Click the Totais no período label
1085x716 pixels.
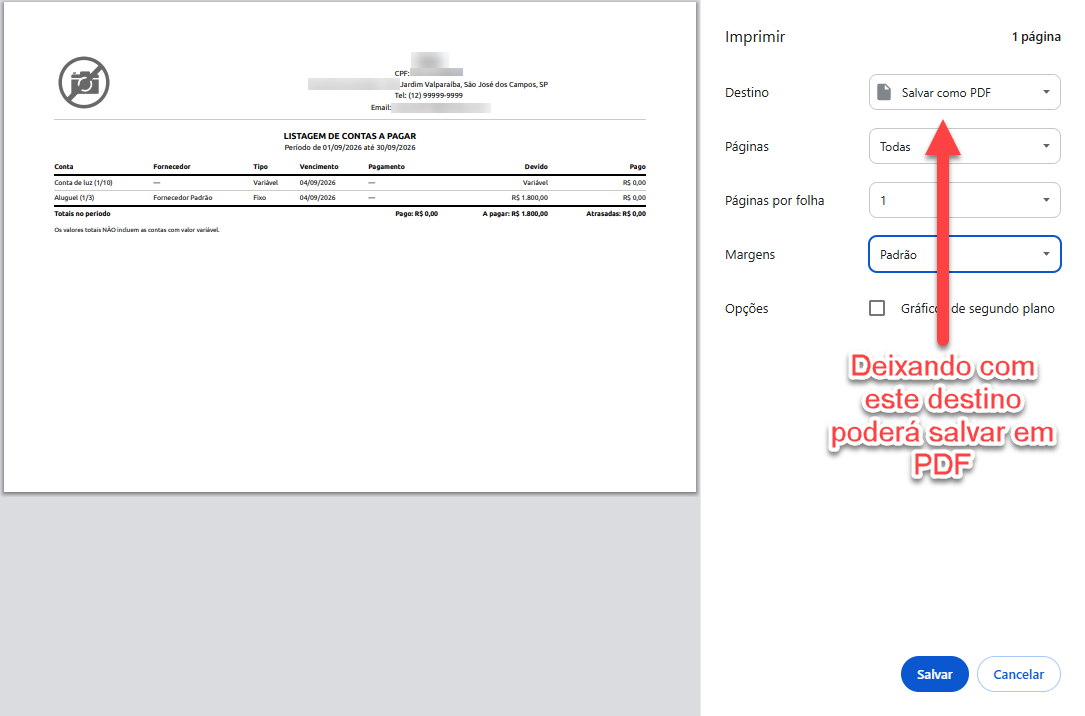[x=82, y=214]
